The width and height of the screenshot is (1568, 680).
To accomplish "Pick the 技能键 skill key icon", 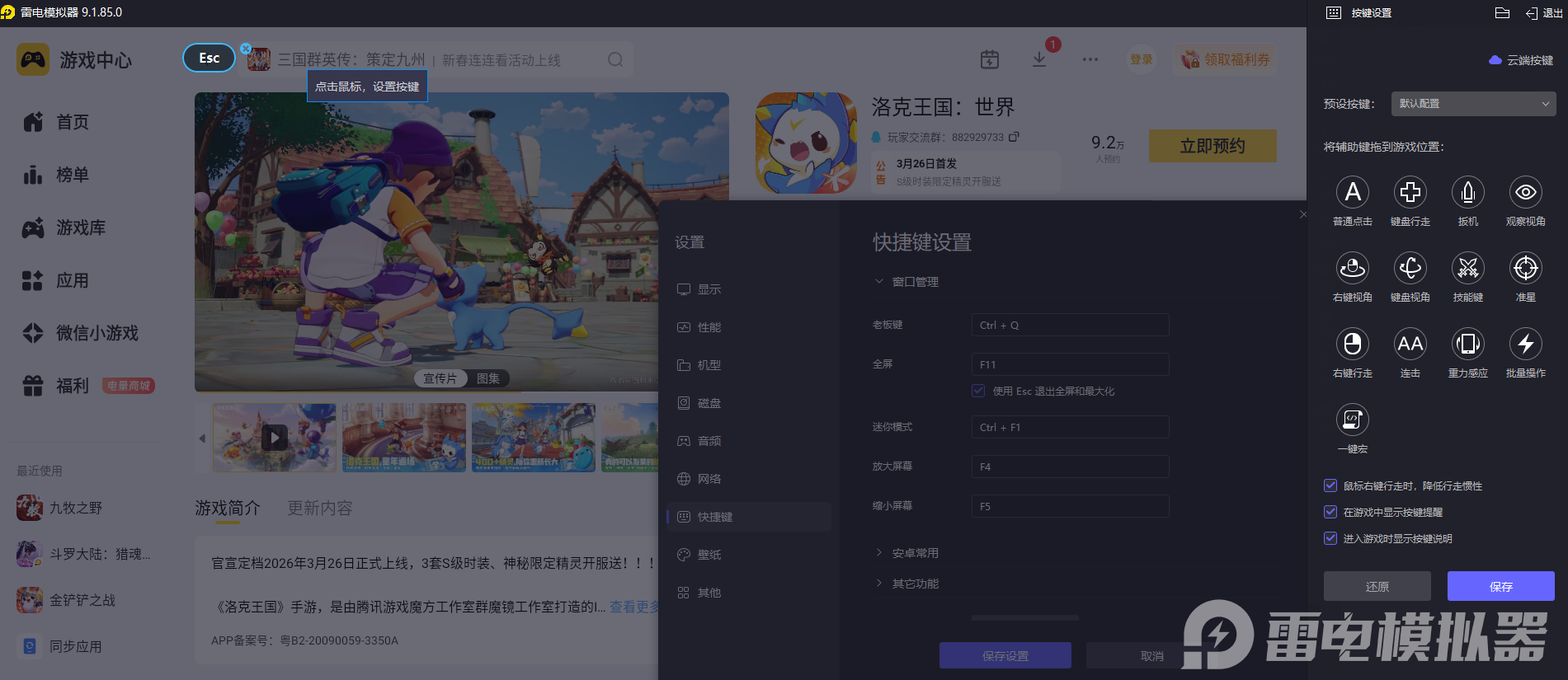I will (x=1468, y=268).
